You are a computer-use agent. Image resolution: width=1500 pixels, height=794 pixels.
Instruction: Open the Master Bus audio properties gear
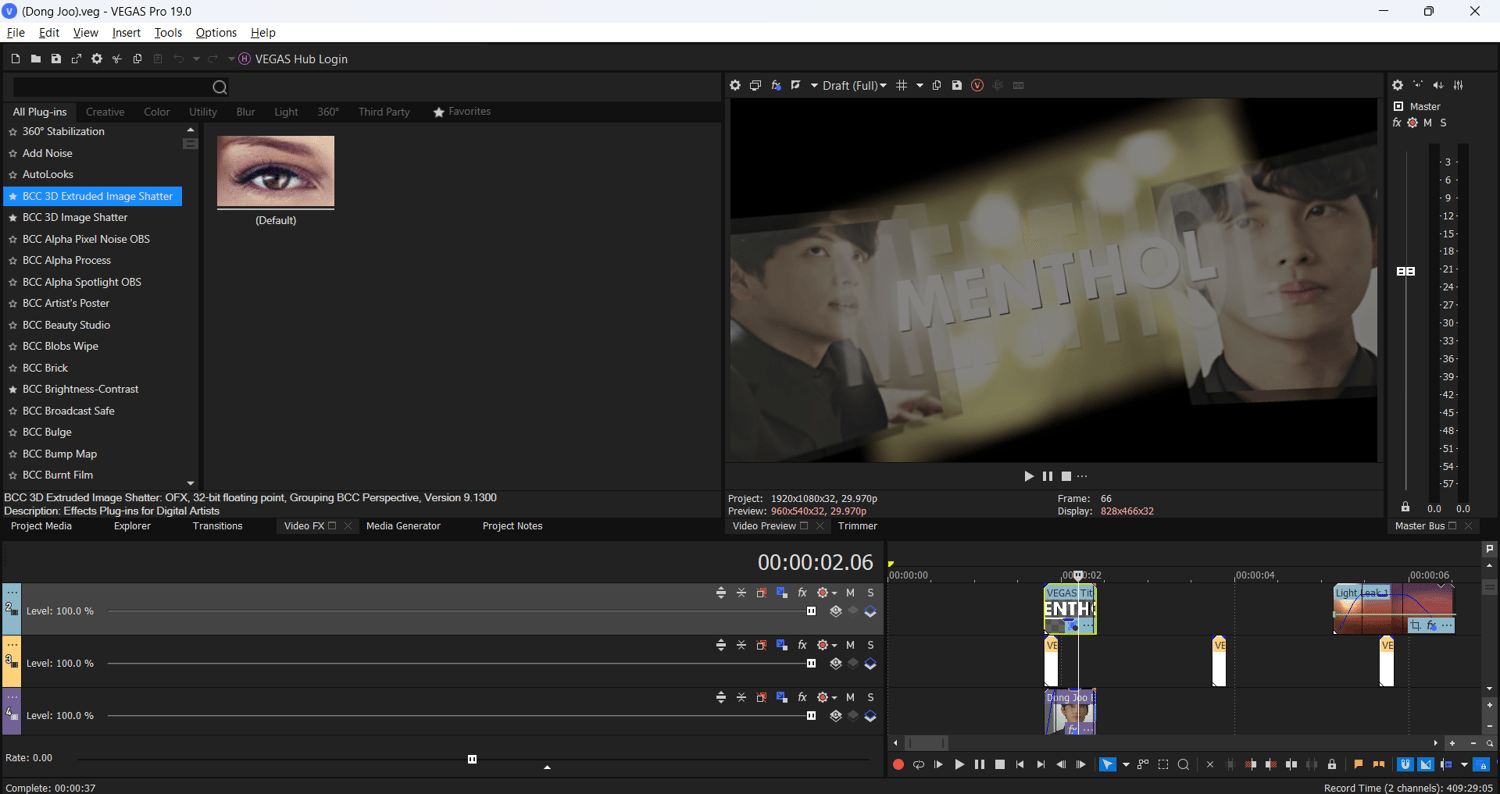pos(1398,86)
